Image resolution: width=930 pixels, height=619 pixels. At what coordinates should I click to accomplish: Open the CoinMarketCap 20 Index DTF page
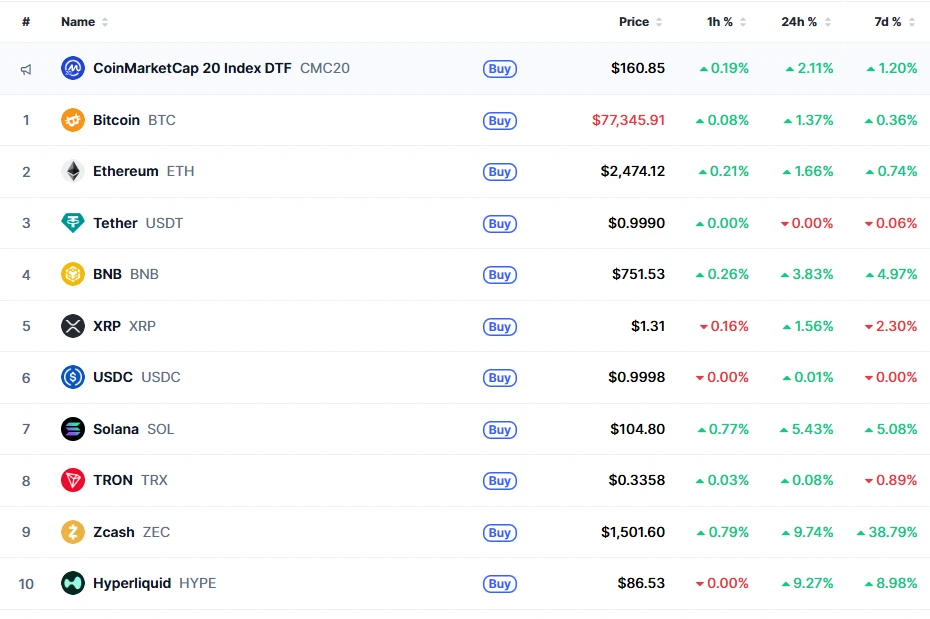coord(221,68)
